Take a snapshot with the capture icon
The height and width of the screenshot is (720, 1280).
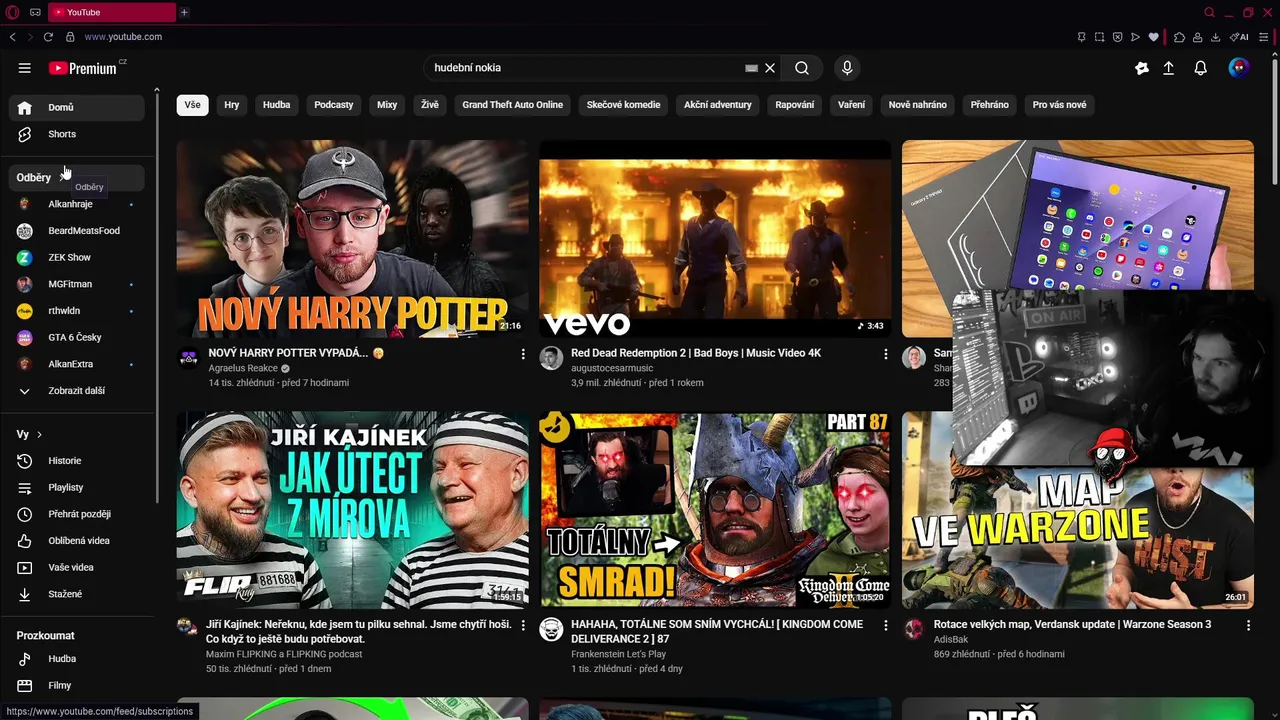[1099, 37]
